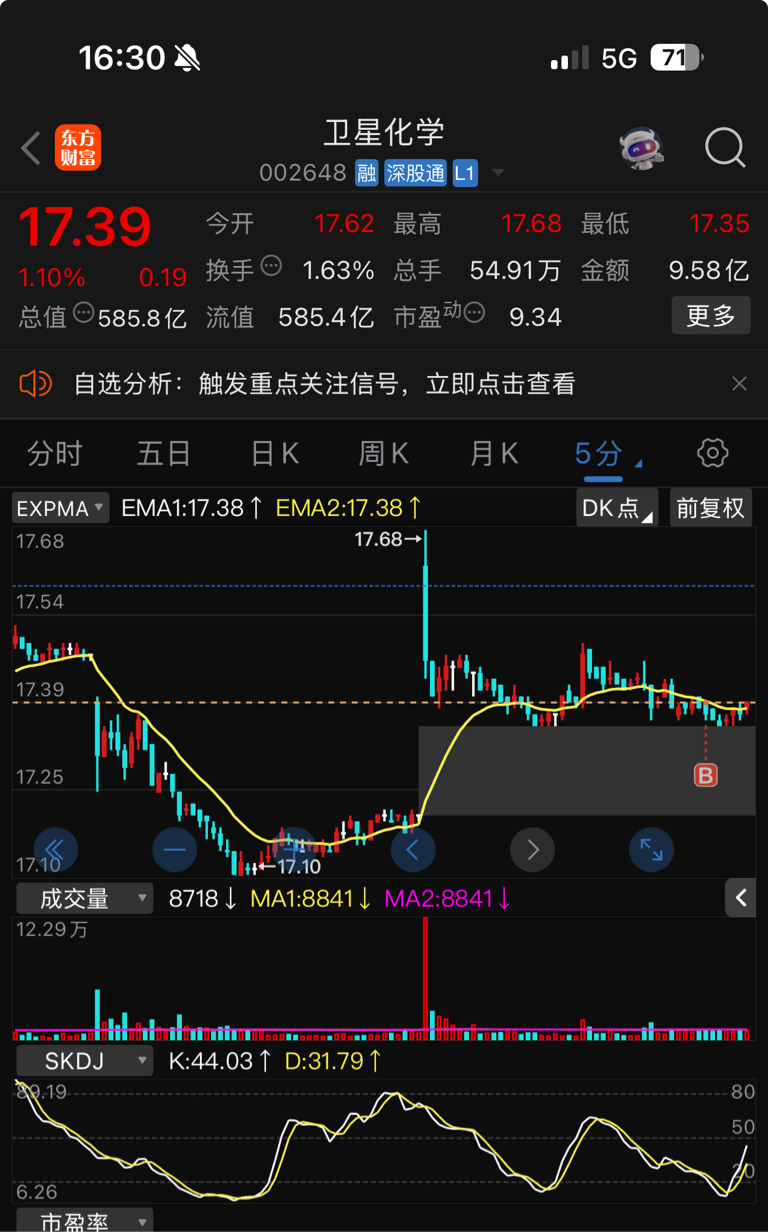This screenshot has height=1232, width=769.
Task: Expand chart to fullscreen icon
Action: pos(651,850)
